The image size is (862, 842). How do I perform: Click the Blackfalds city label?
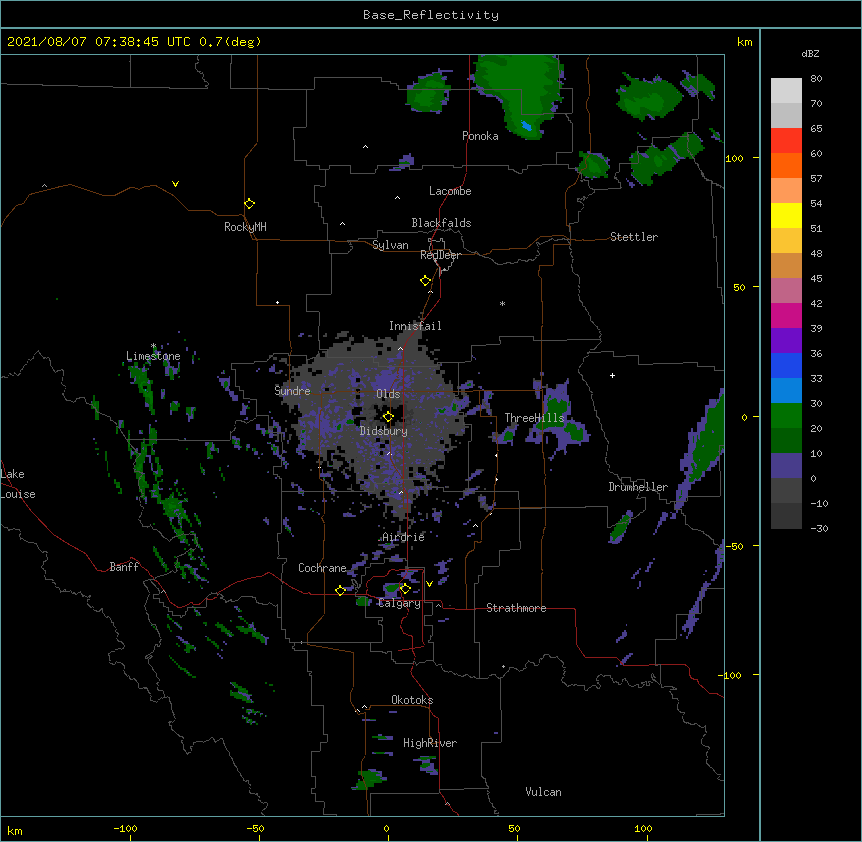441,223
